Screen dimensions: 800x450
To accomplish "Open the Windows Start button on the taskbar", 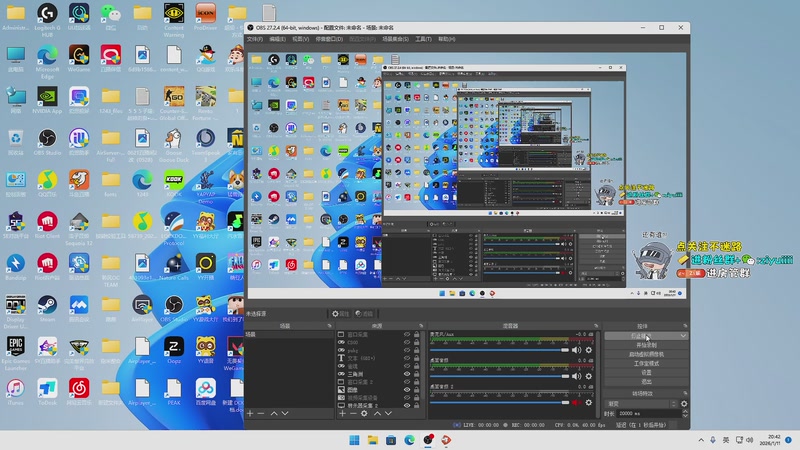I will [354, 440].
